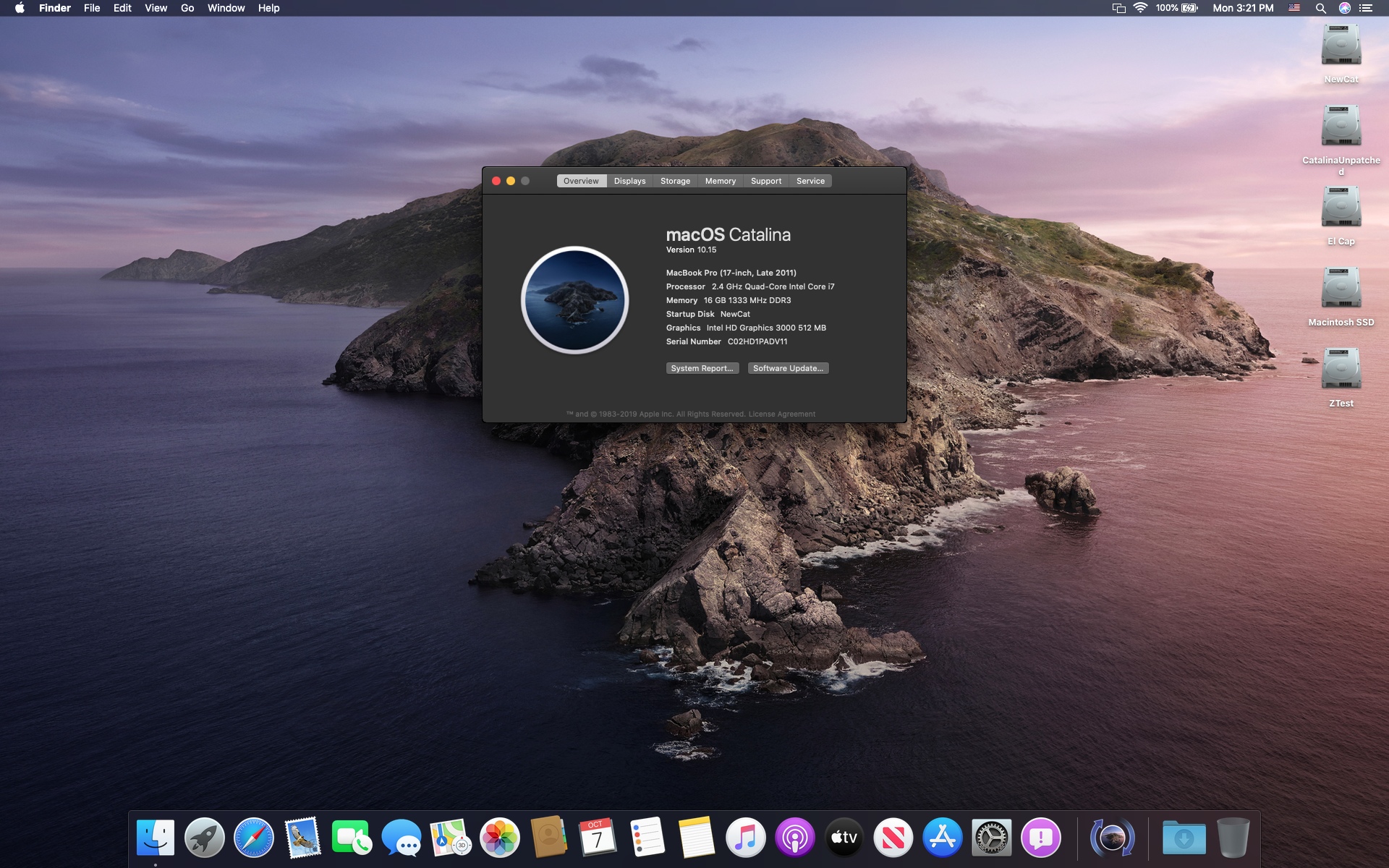Open the License Agreement link
Viewport: 1389px width, 868px height.
[781, 414]
